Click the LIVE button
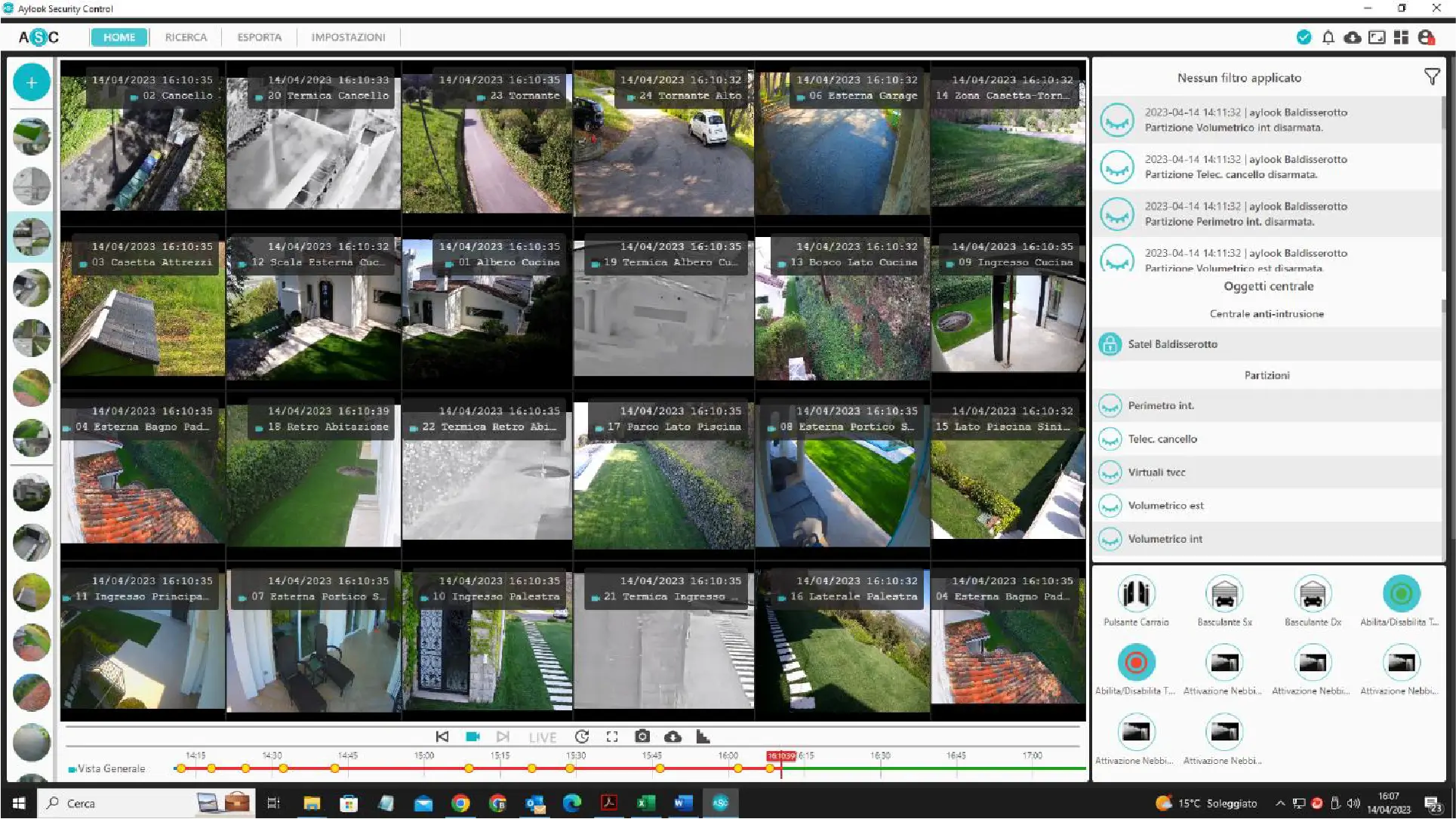 coord(542,737)
